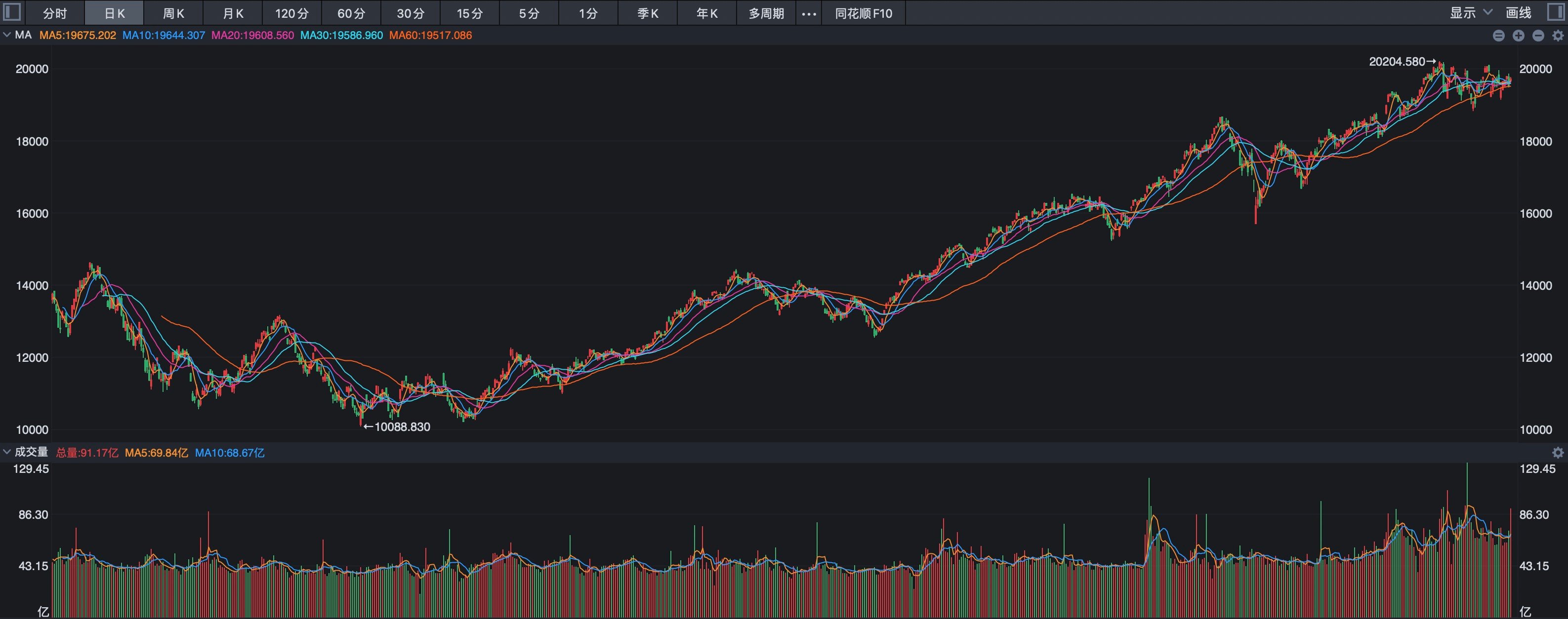The width and height of the screenshot is (1568, 619).
Task: Click MA10:19644.307 value
Action: (164, 35)
